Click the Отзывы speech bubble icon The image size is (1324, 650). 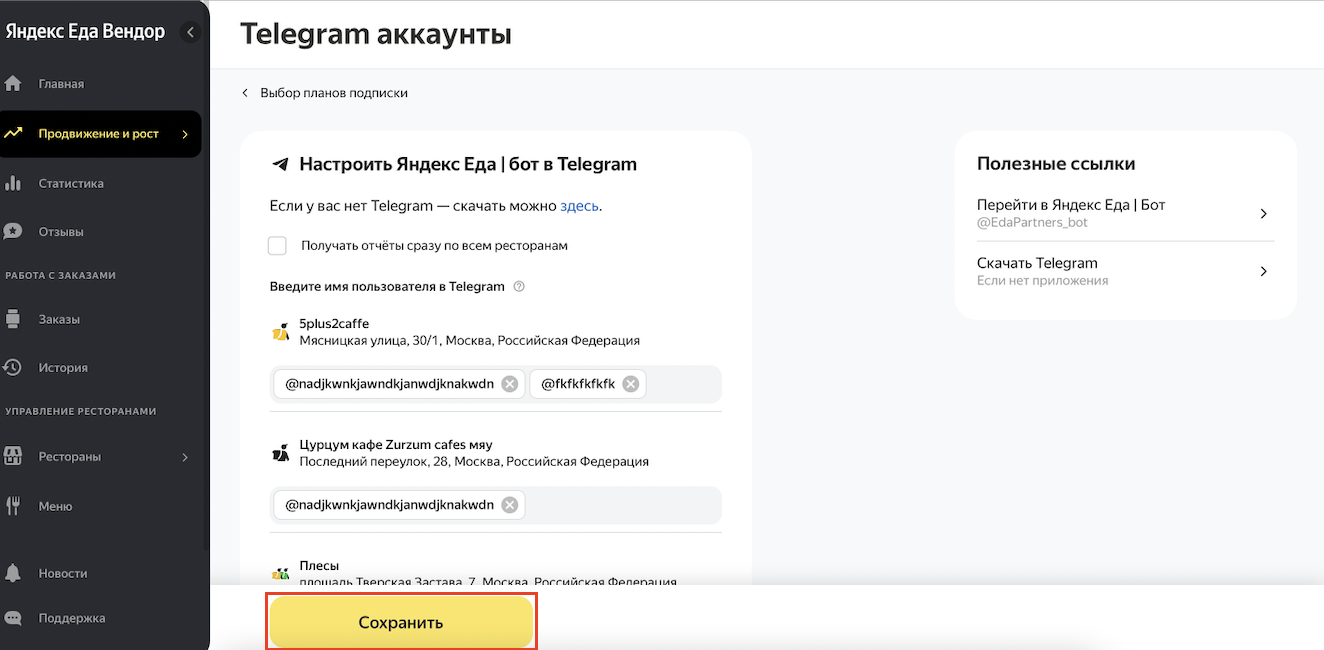[x=13, y=231]
